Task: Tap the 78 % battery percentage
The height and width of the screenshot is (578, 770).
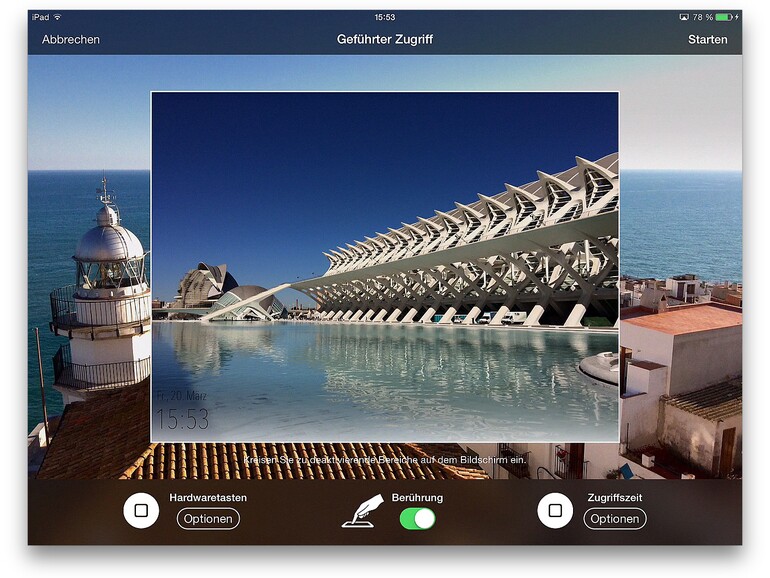Action: (702, 17)
